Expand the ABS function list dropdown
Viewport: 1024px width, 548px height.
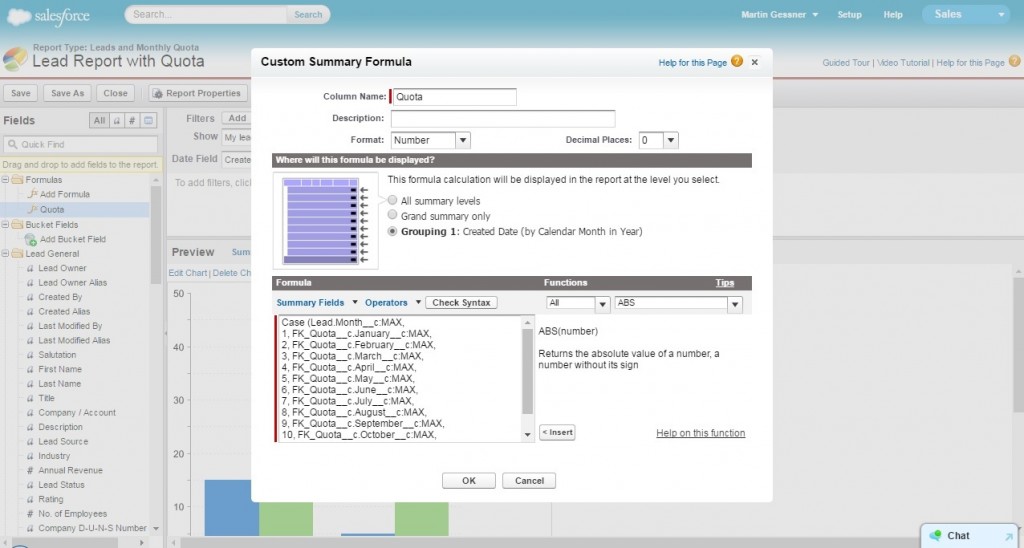click(735, 304)
